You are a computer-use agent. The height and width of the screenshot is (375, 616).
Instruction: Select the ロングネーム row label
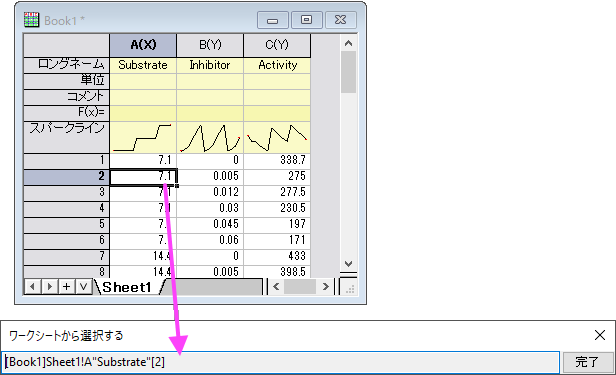pyautogui.click(x=66, y=65)
